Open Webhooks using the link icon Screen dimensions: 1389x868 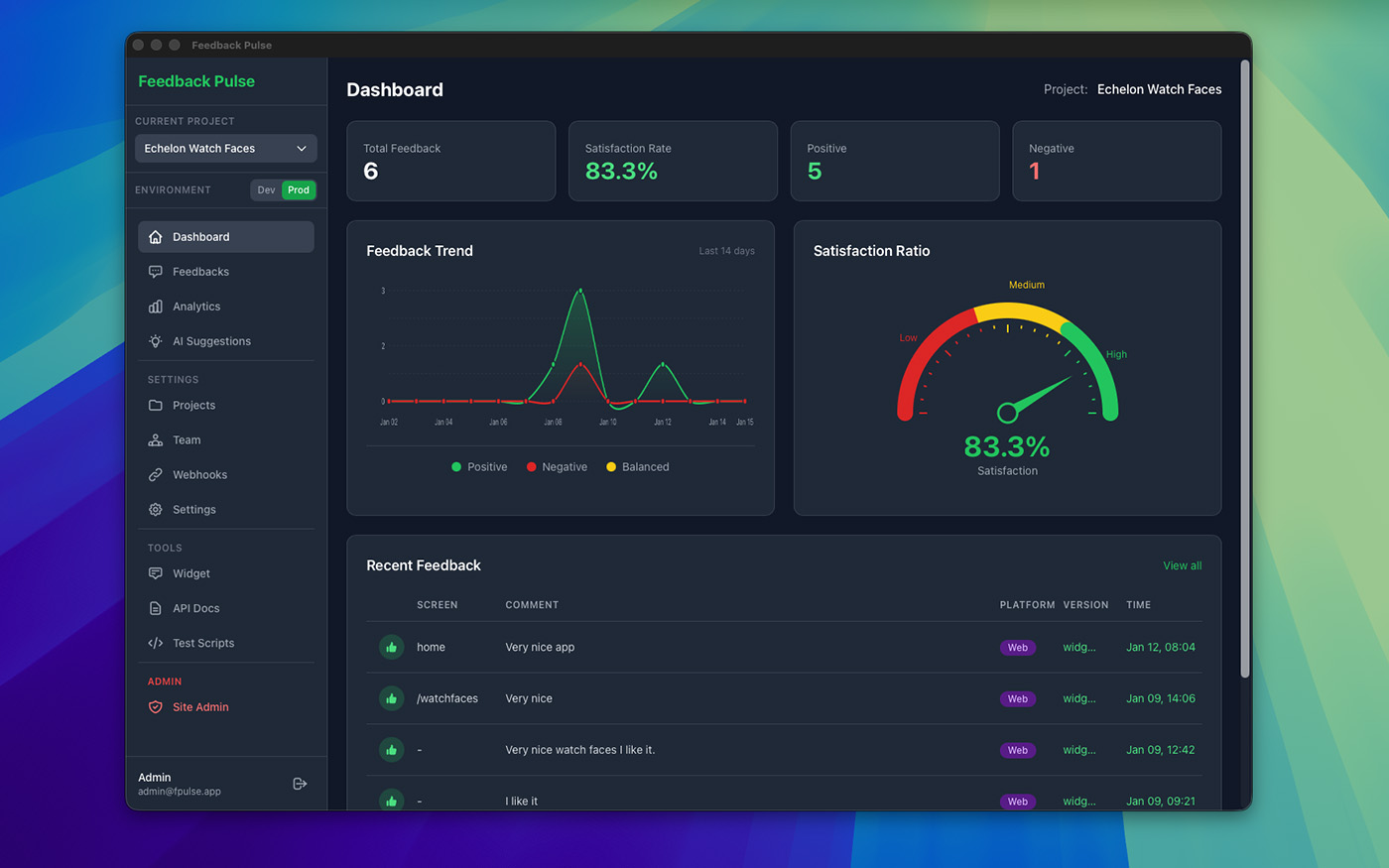click(154, 474)
